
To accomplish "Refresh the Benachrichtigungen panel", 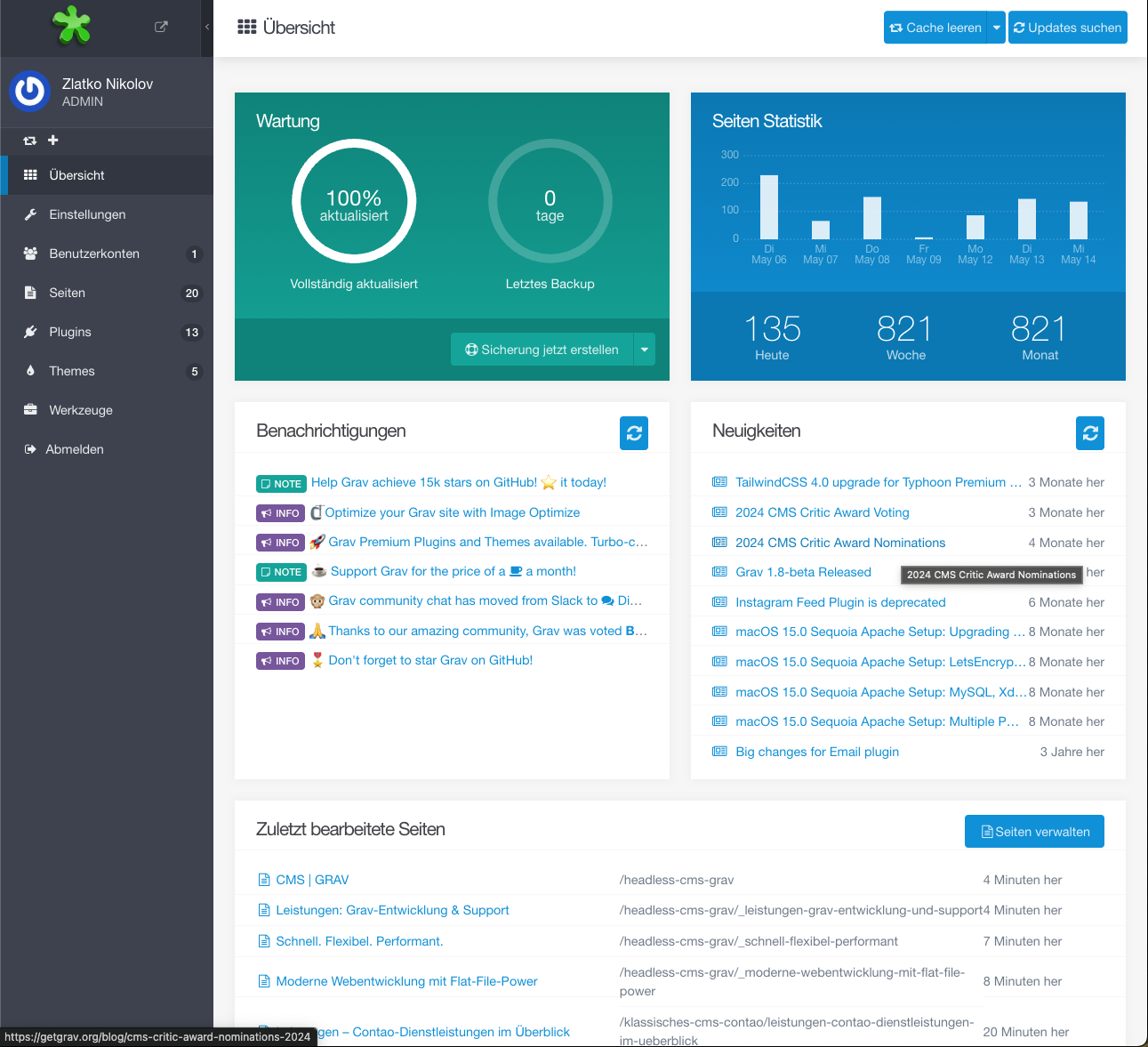I will tap(634, 433).
